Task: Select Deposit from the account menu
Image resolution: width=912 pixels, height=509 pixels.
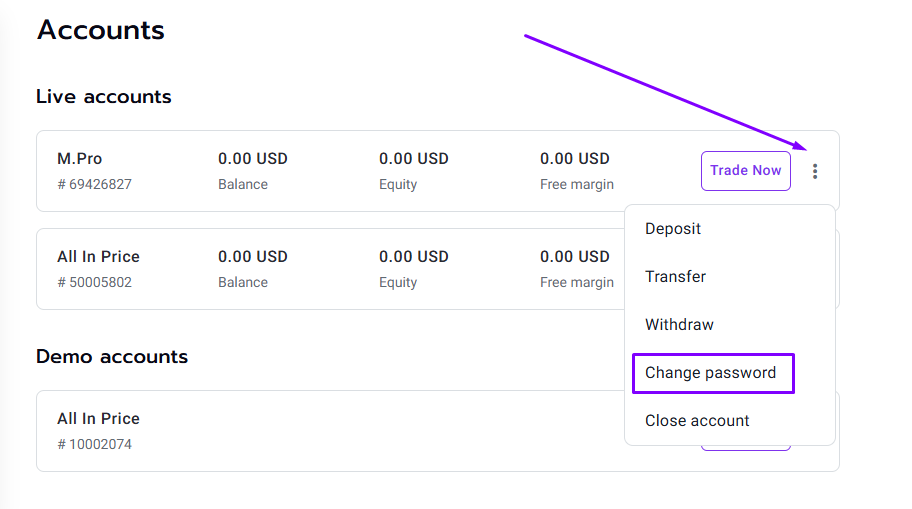Action: pyautogui.click(x=672, y=229)
